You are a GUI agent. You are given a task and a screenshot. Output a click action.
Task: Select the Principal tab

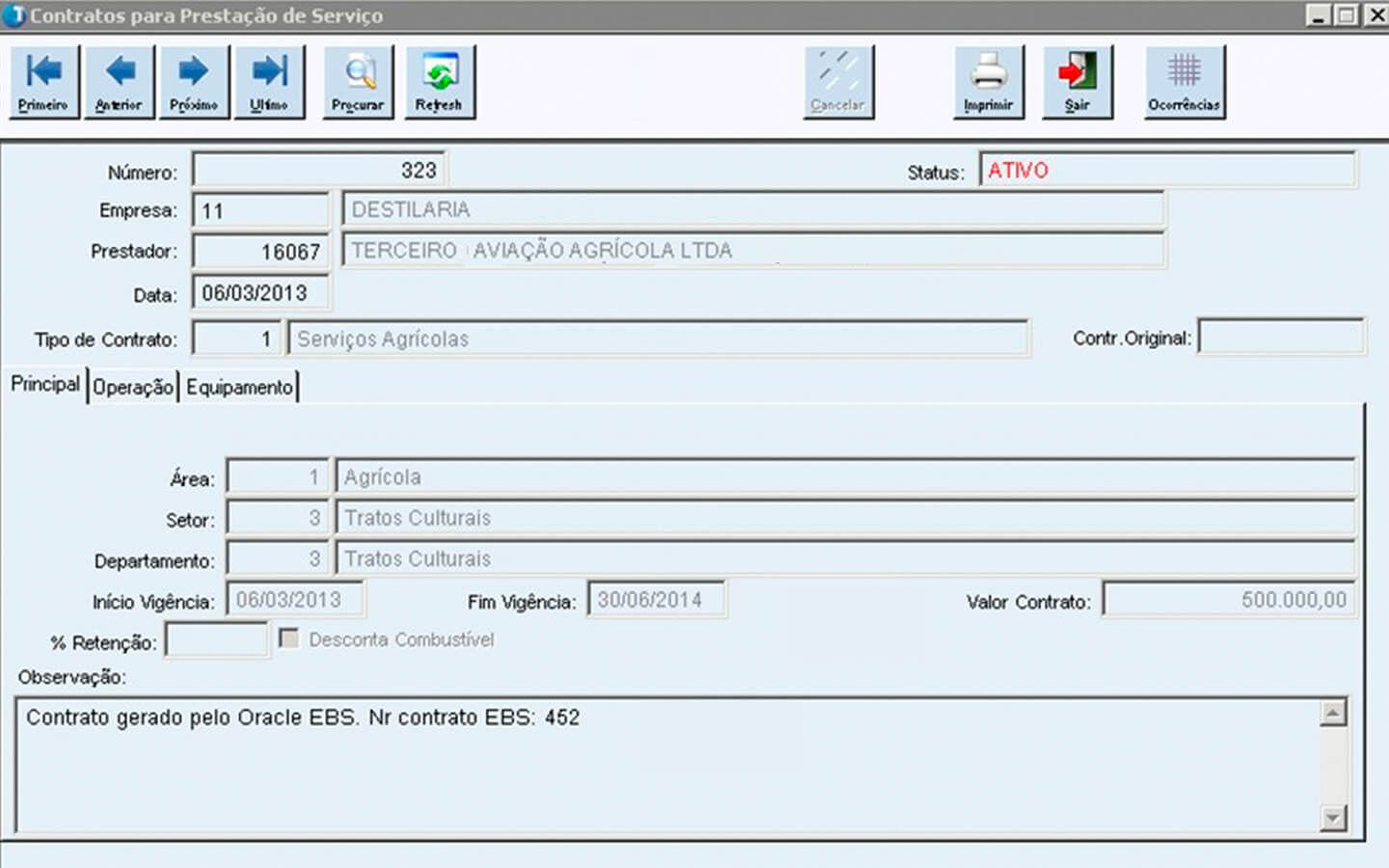(x=45, y=384)
